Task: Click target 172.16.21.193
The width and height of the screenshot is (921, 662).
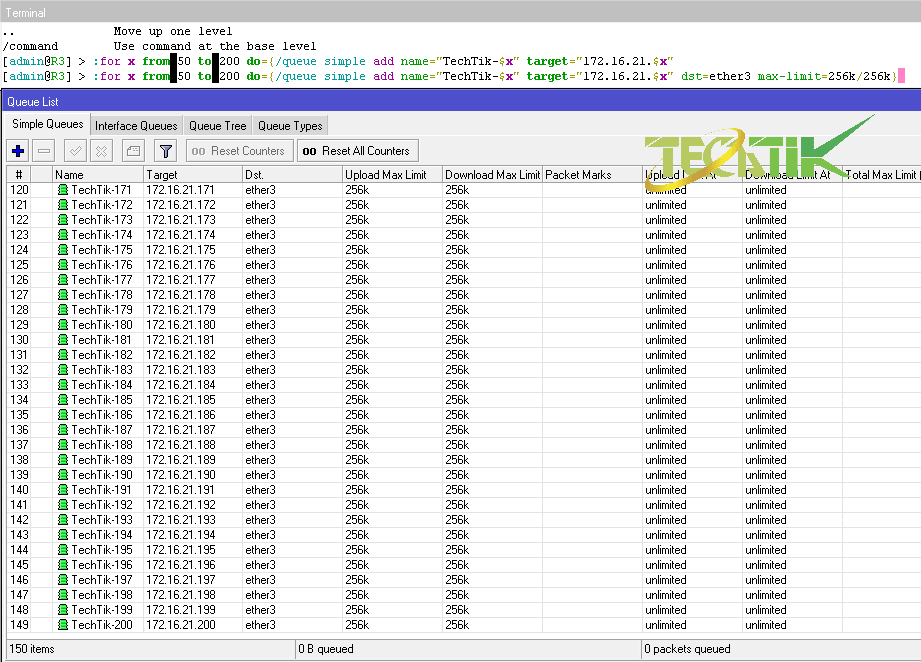Action: tap(181, 519)
